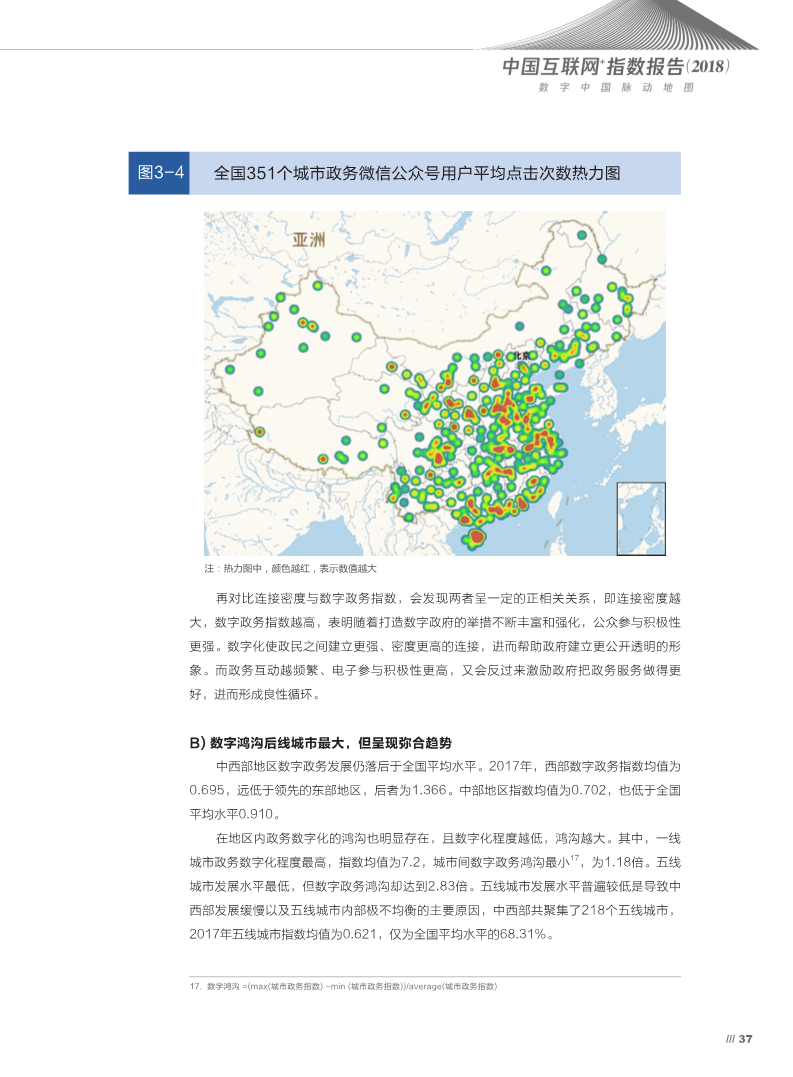Select the South China Sea inset map
793x1077 pixels.
[640, 516]
